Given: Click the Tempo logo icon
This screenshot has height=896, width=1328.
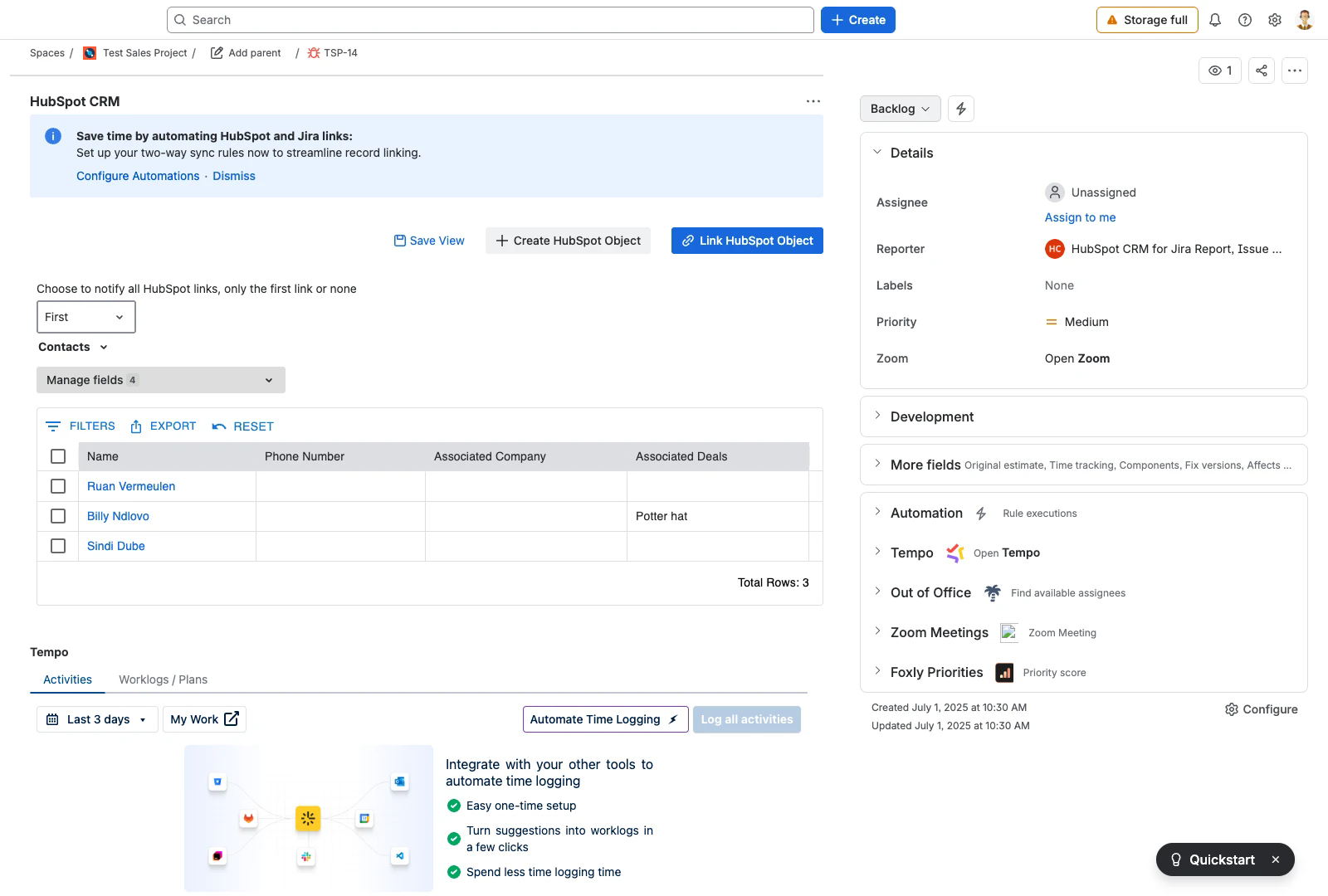Looking at the screenshot, I should point(955,553).
